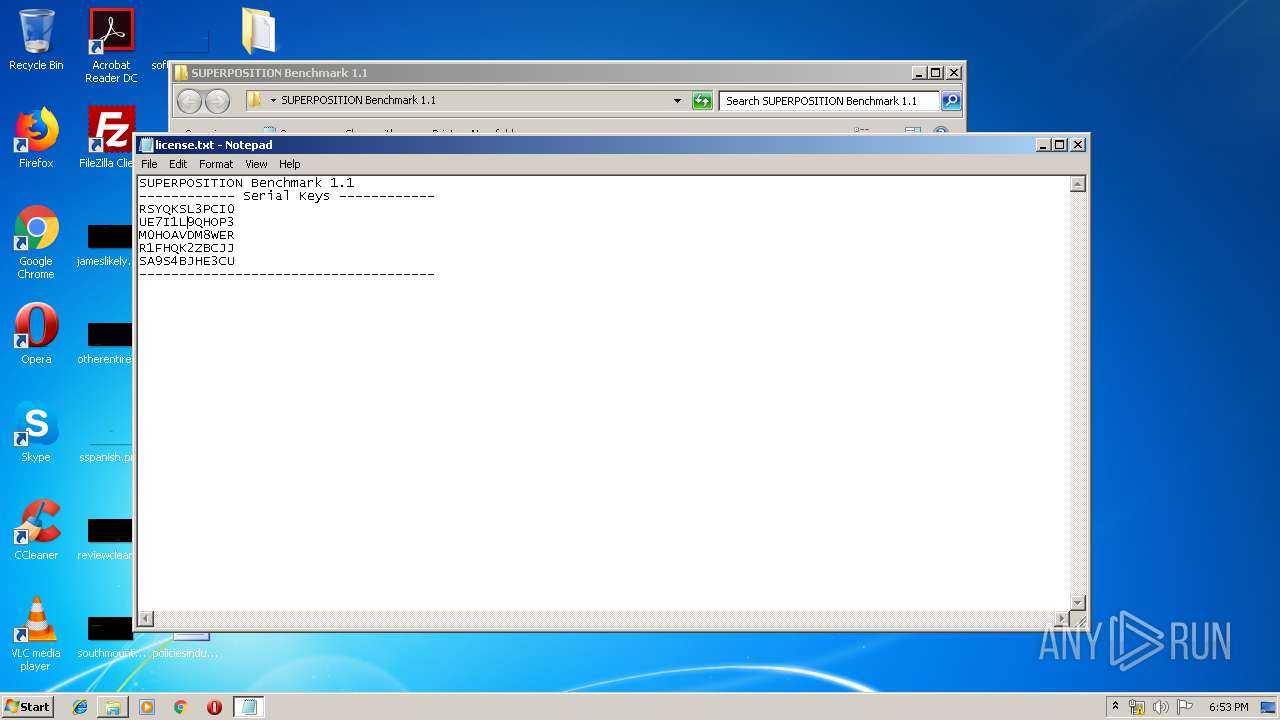1280x720 pixels.
Task: Launch Internet Explorer from the taskbar
Action: pyautogui.click(x=80, y=707)
